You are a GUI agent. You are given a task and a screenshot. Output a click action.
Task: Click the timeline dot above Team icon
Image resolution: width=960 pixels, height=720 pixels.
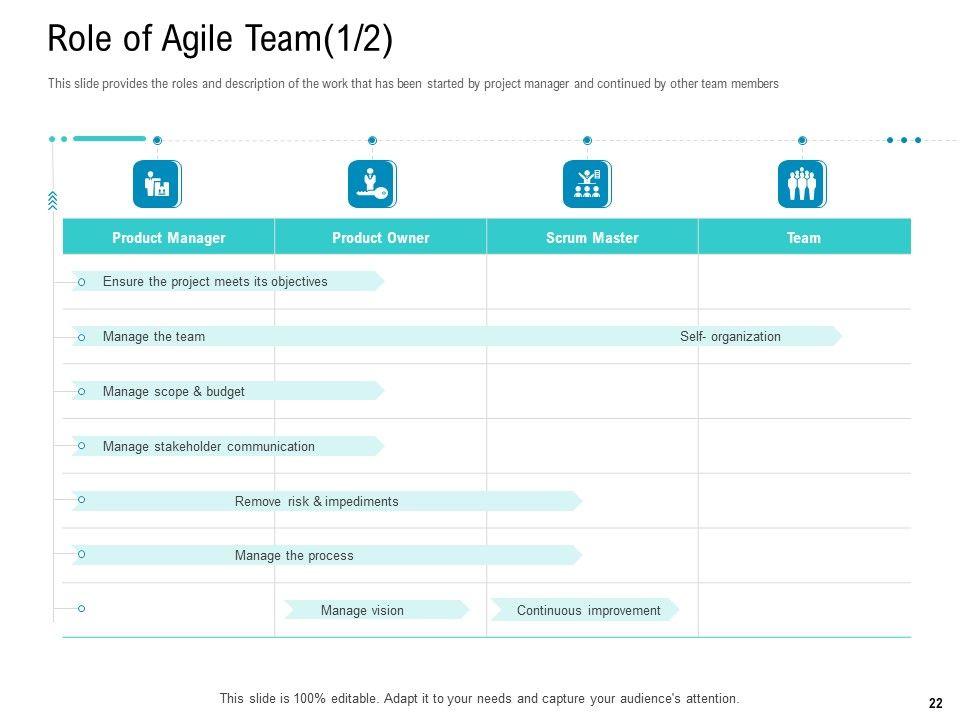pos(802,141)
